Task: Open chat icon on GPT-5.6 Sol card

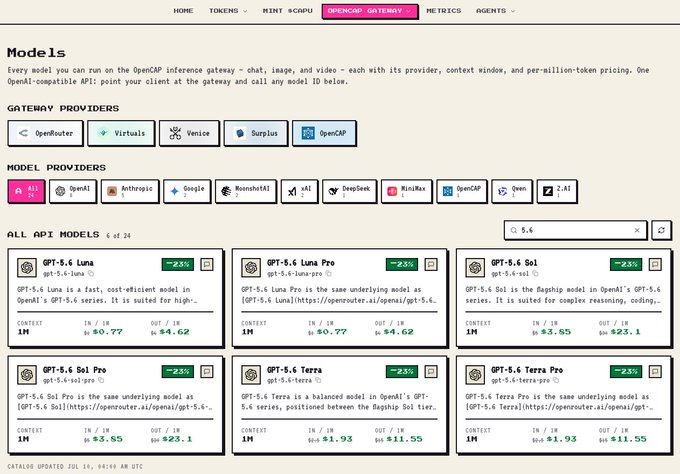Action: pyautogui.click(x=655, y=264)
